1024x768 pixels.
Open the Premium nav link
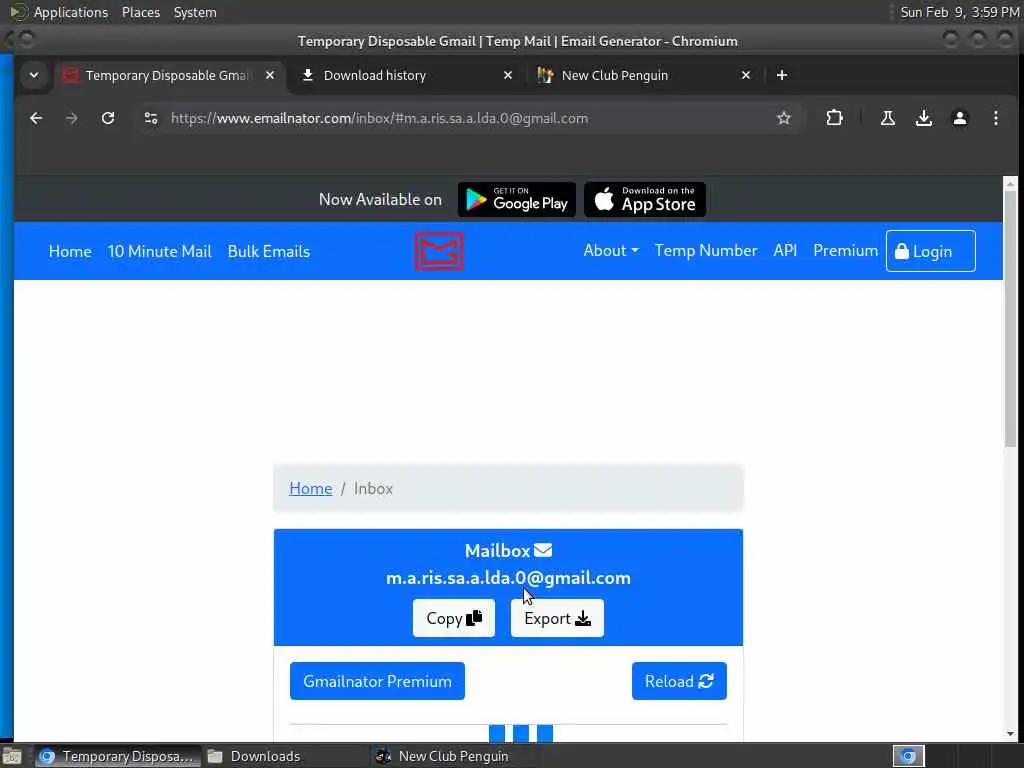point(845,251)
